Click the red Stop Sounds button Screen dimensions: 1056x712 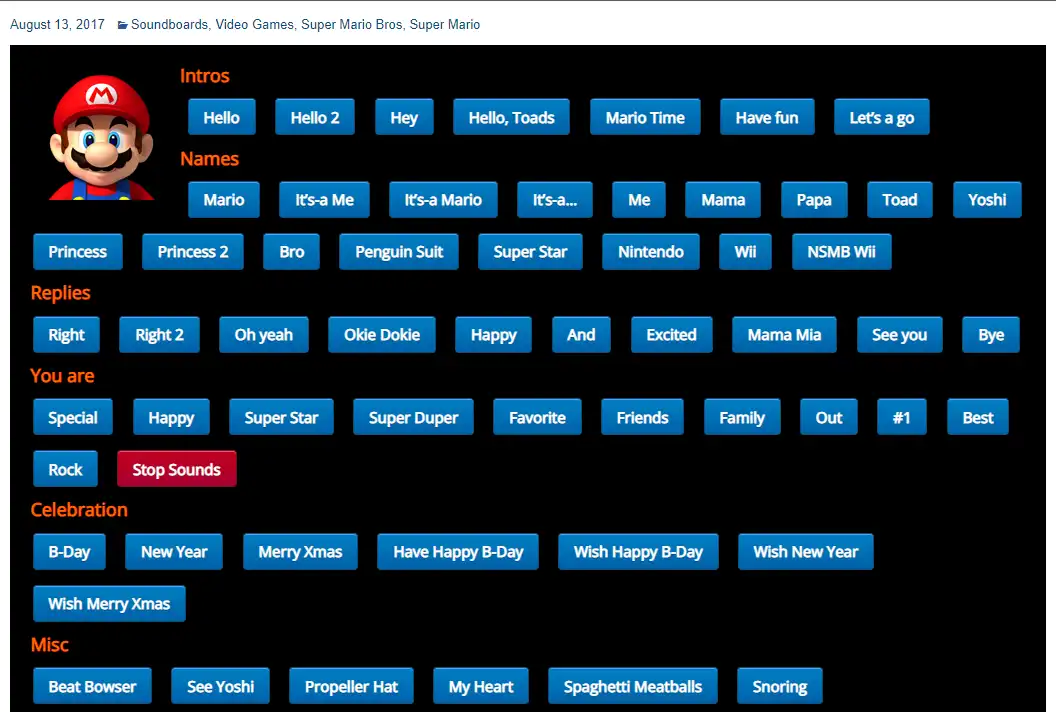pyautogui.click(x=176, y=469)
